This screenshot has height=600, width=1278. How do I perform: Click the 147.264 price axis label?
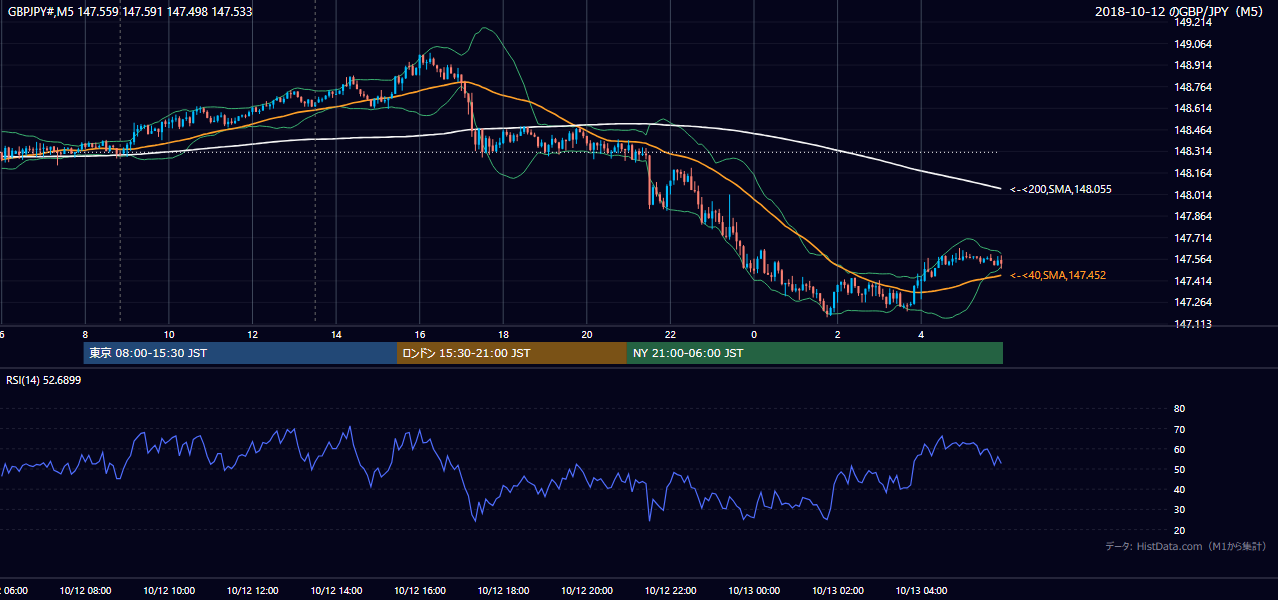(x=1193, y=302)
